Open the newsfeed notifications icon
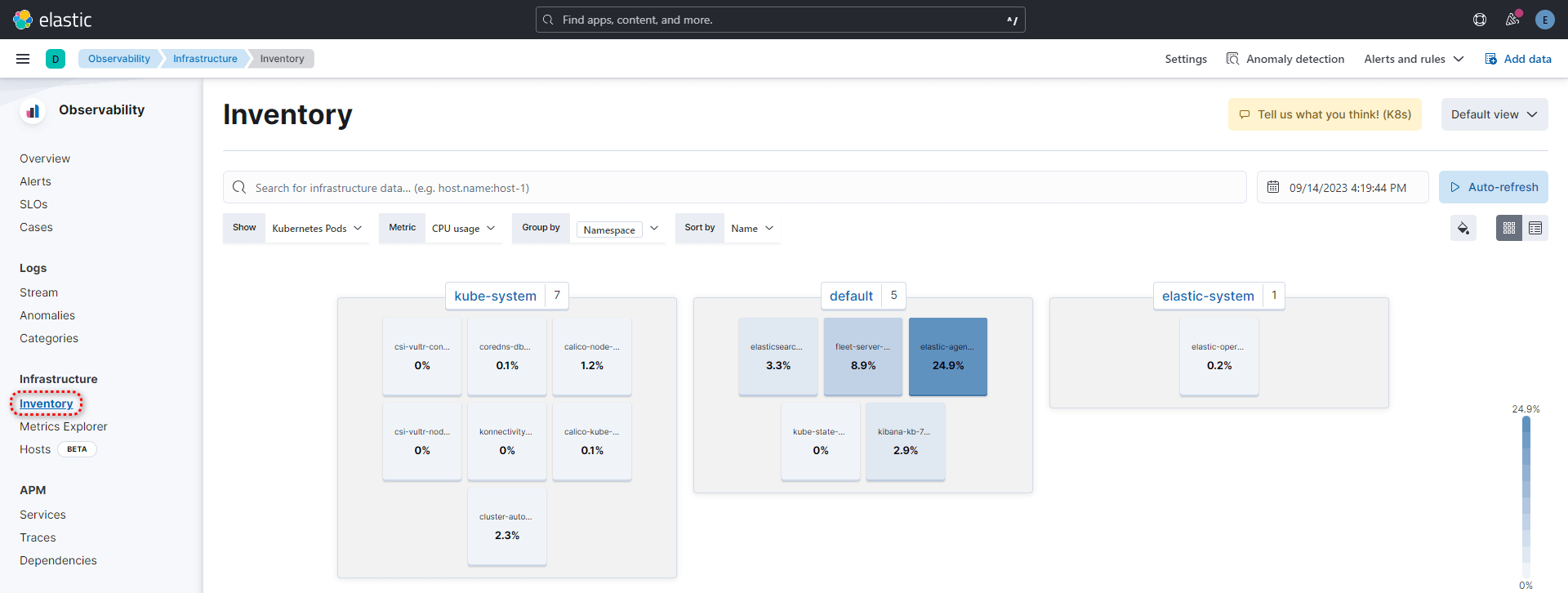Screen dimensions: 1568x593 (x=1512, y=20)
